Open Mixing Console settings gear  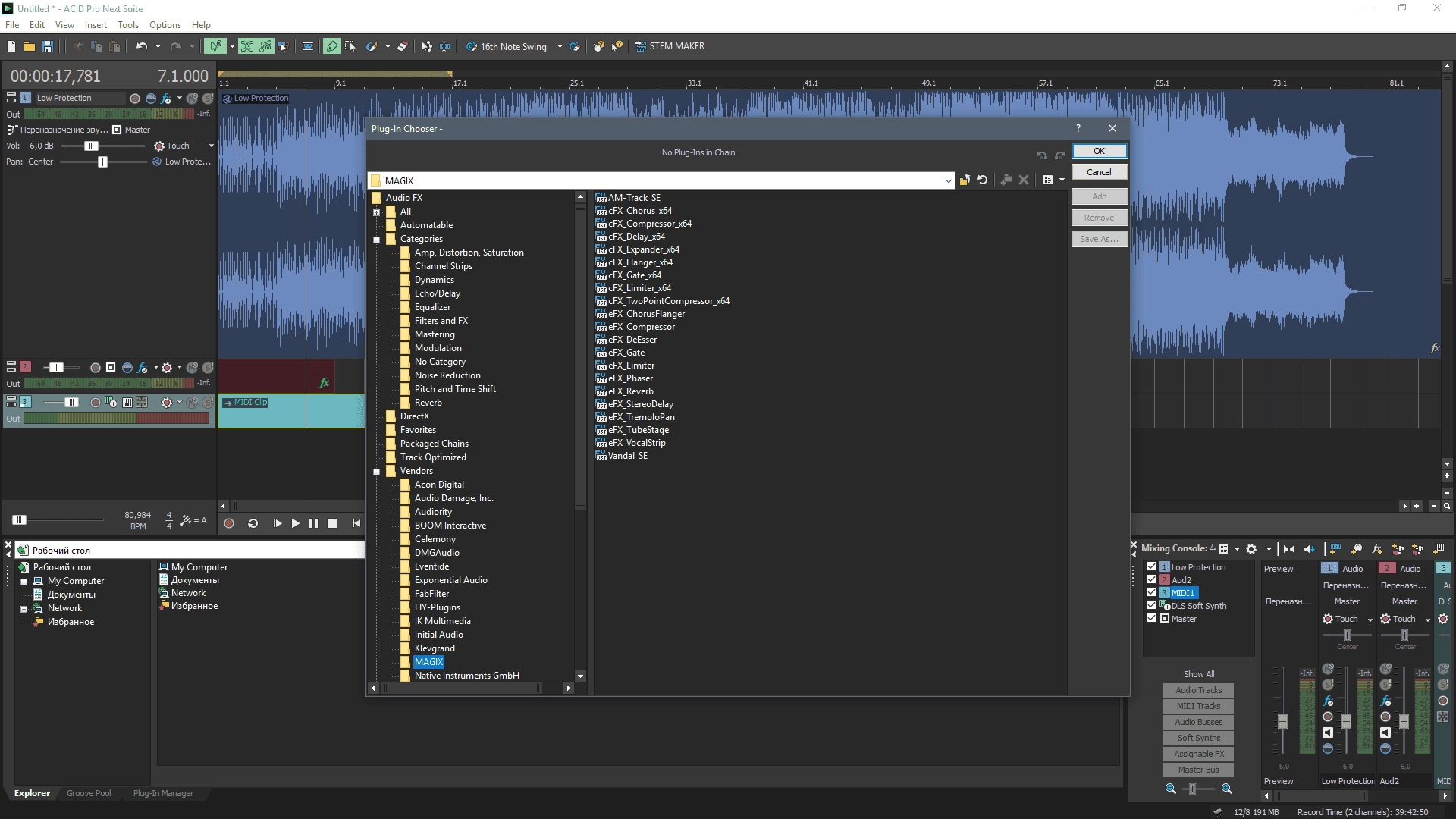pyautogui.click(x=1251, y=549)
